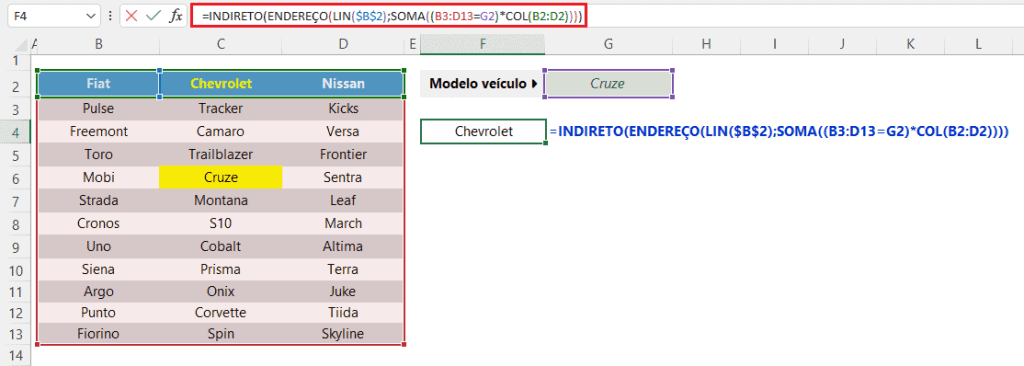Select row 13 header

click(x=16, y=334)
